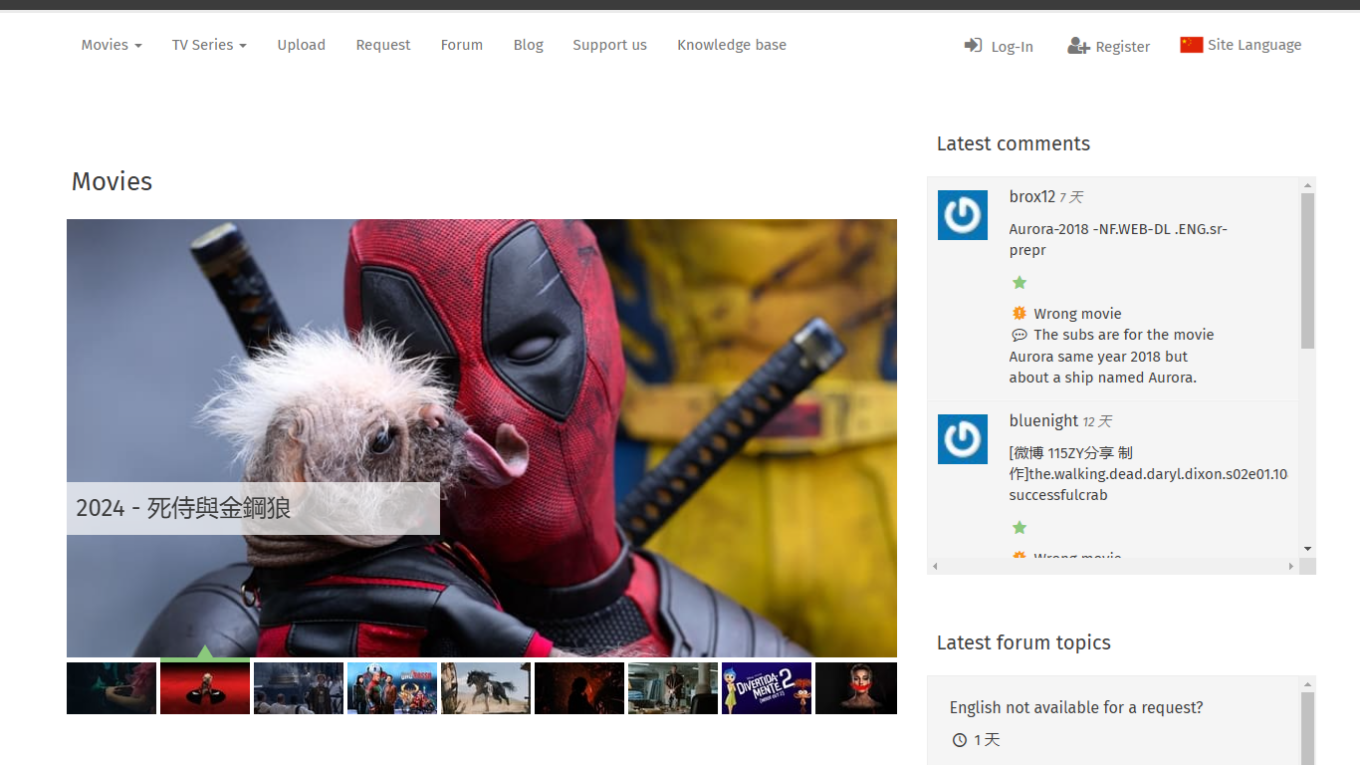Click the comments scroll up arrow
This screenshot has width=1360, height=765.
[1307, 185]
